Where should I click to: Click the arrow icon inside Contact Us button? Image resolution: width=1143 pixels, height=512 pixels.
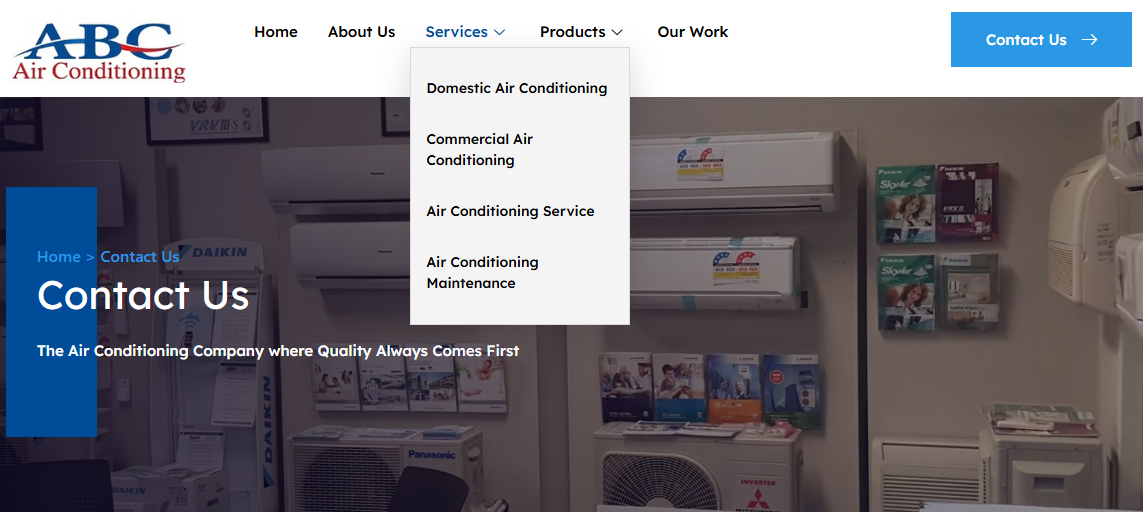point(1089,40)
